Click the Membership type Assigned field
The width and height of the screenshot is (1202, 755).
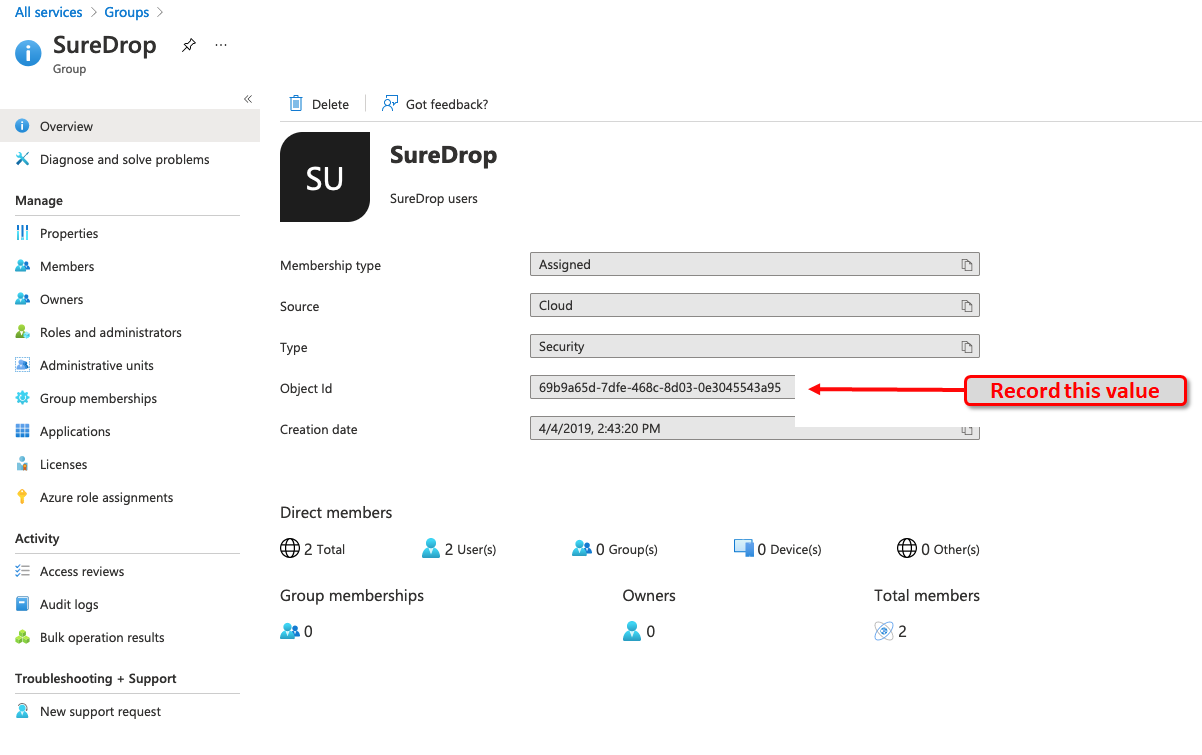point(755,265)
